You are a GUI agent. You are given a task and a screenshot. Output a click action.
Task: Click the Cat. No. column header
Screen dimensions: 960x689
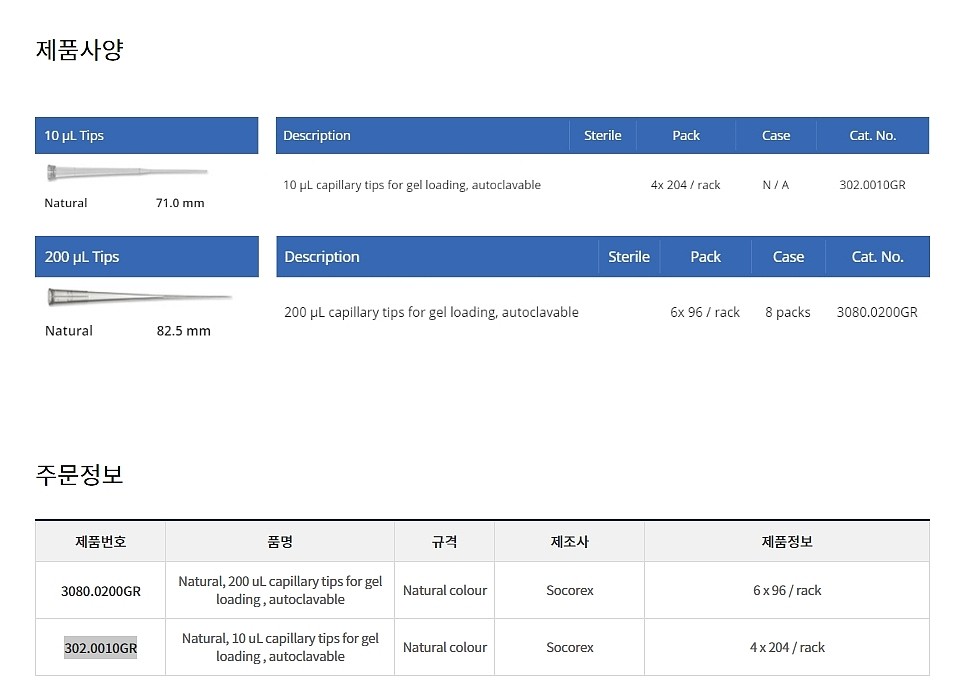tap(871, 135)
